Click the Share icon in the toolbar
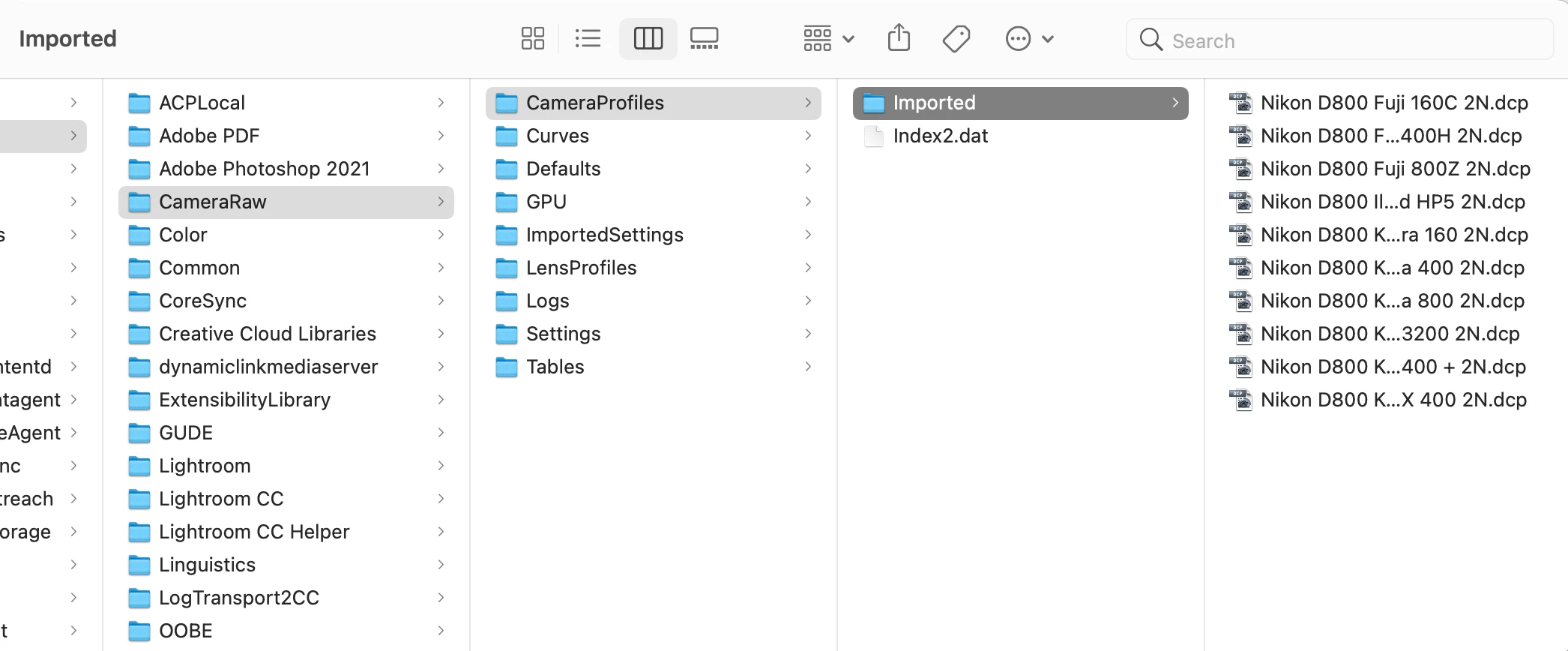 coord(899,37)
